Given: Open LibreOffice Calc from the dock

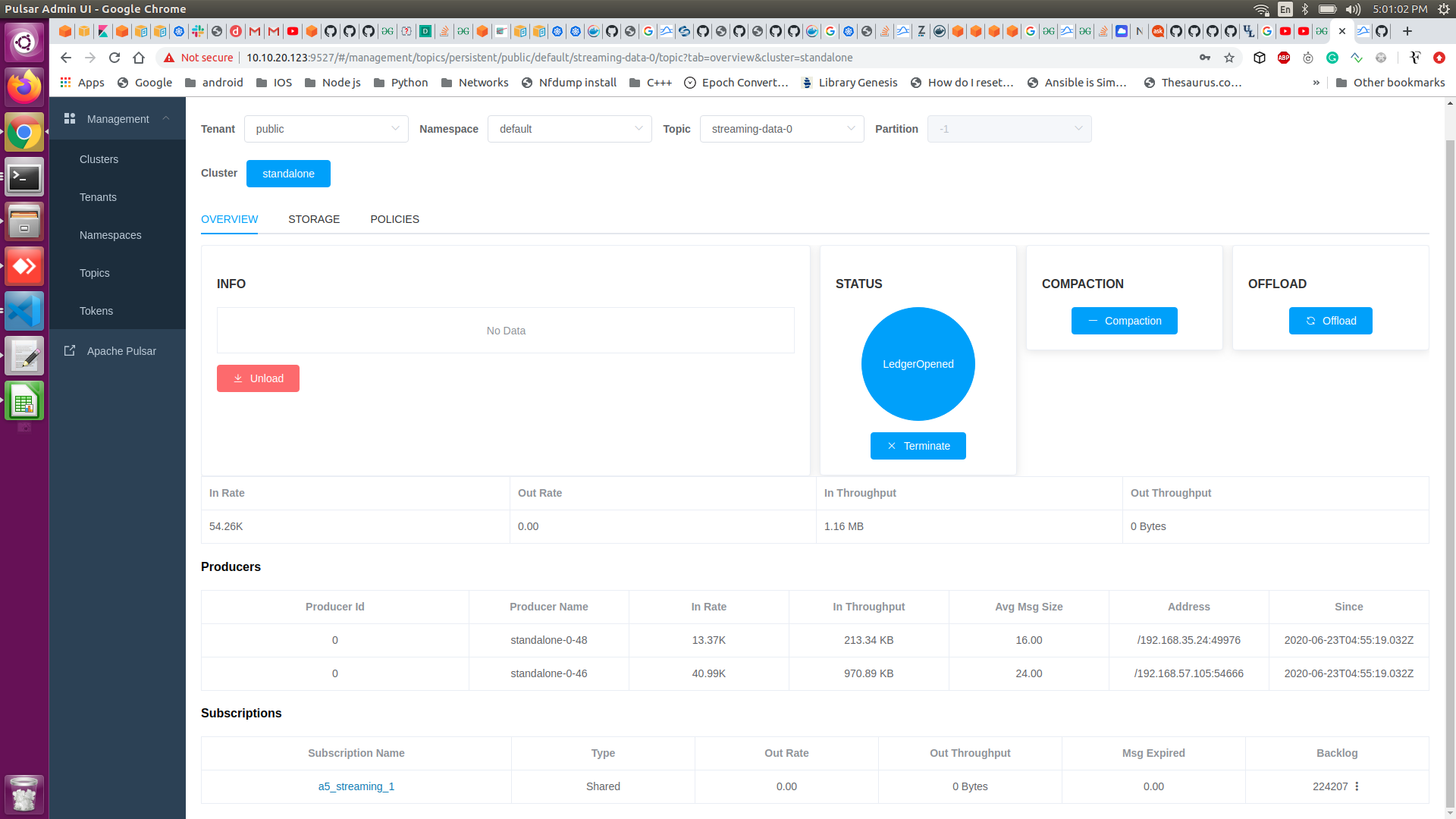Looking at the screenshot, I should pyautogui.click(x=24, y=400).
